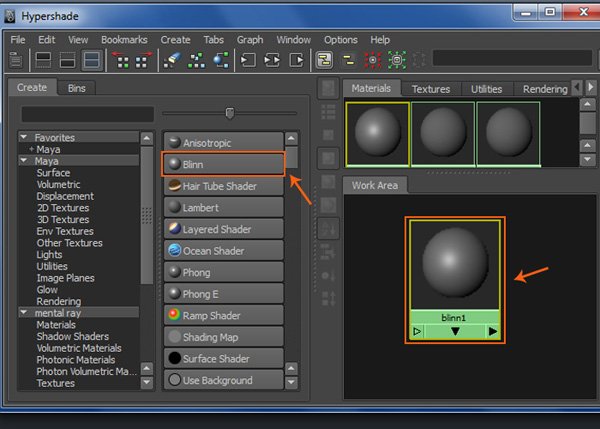Click the swatch size slider handle
This screenshot has height=429, width=600.
click(x=230, y=113)
